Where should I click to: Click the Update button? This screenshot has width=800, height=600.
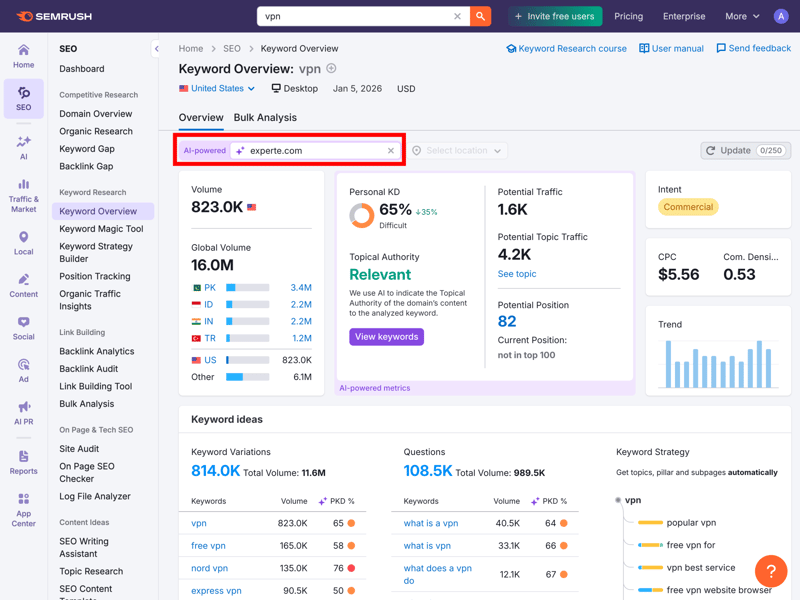tap(745, 151)
